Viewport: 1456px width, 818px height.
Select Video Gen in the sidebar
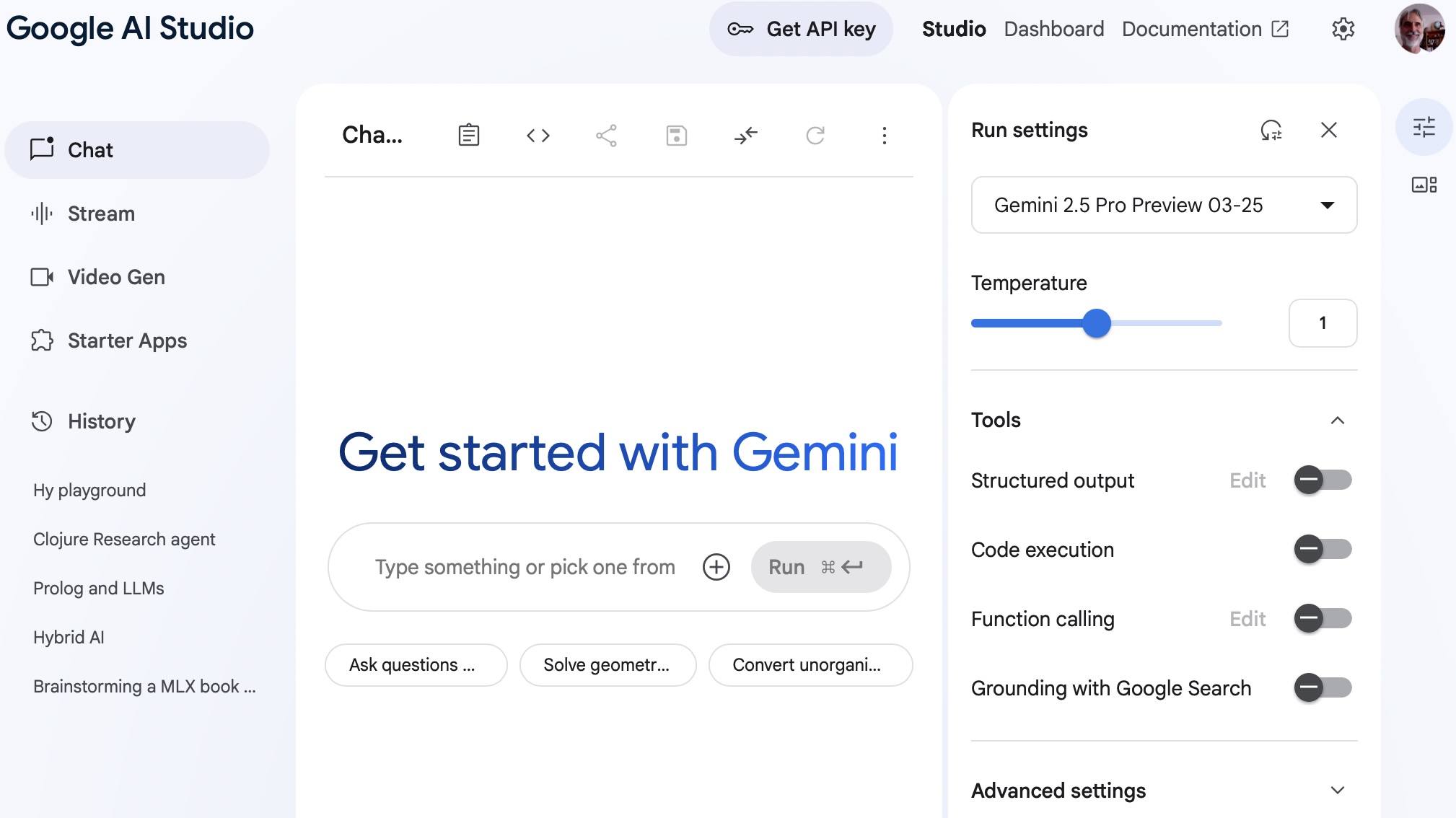[x=115, y=277]
